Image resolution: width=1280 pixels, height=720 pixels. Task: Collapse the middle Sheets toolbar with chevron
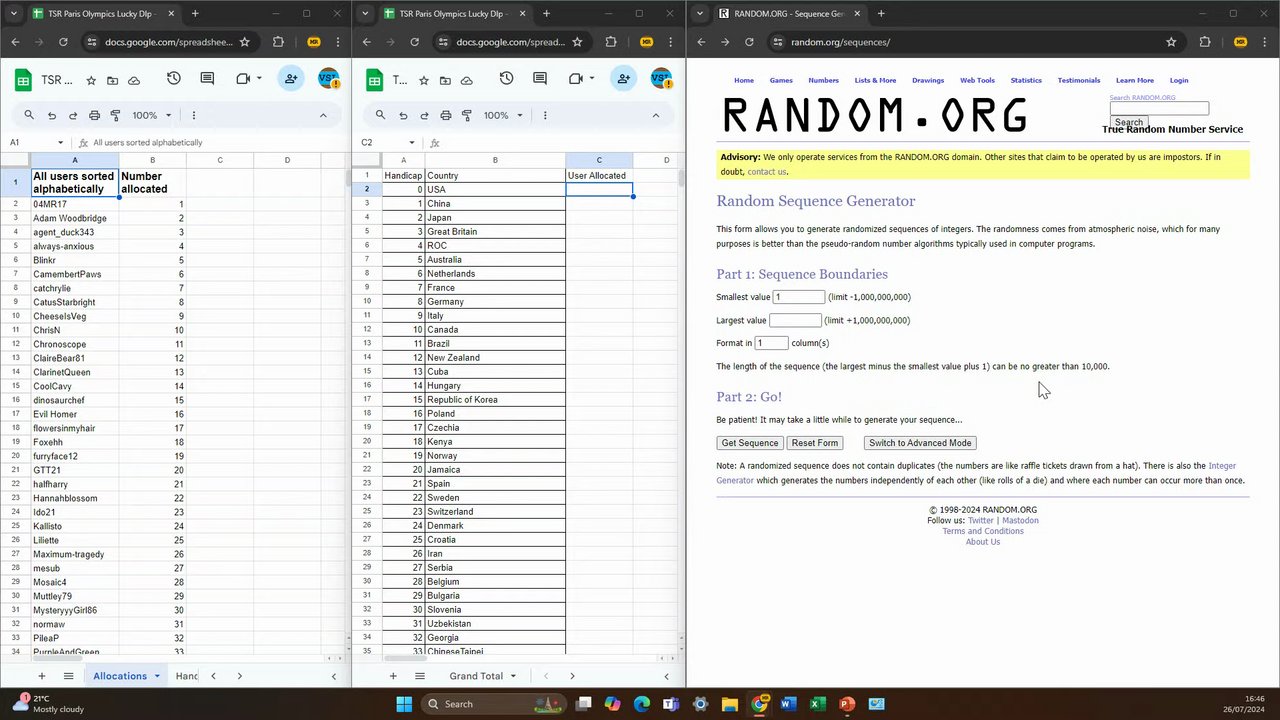pos(655,115)
